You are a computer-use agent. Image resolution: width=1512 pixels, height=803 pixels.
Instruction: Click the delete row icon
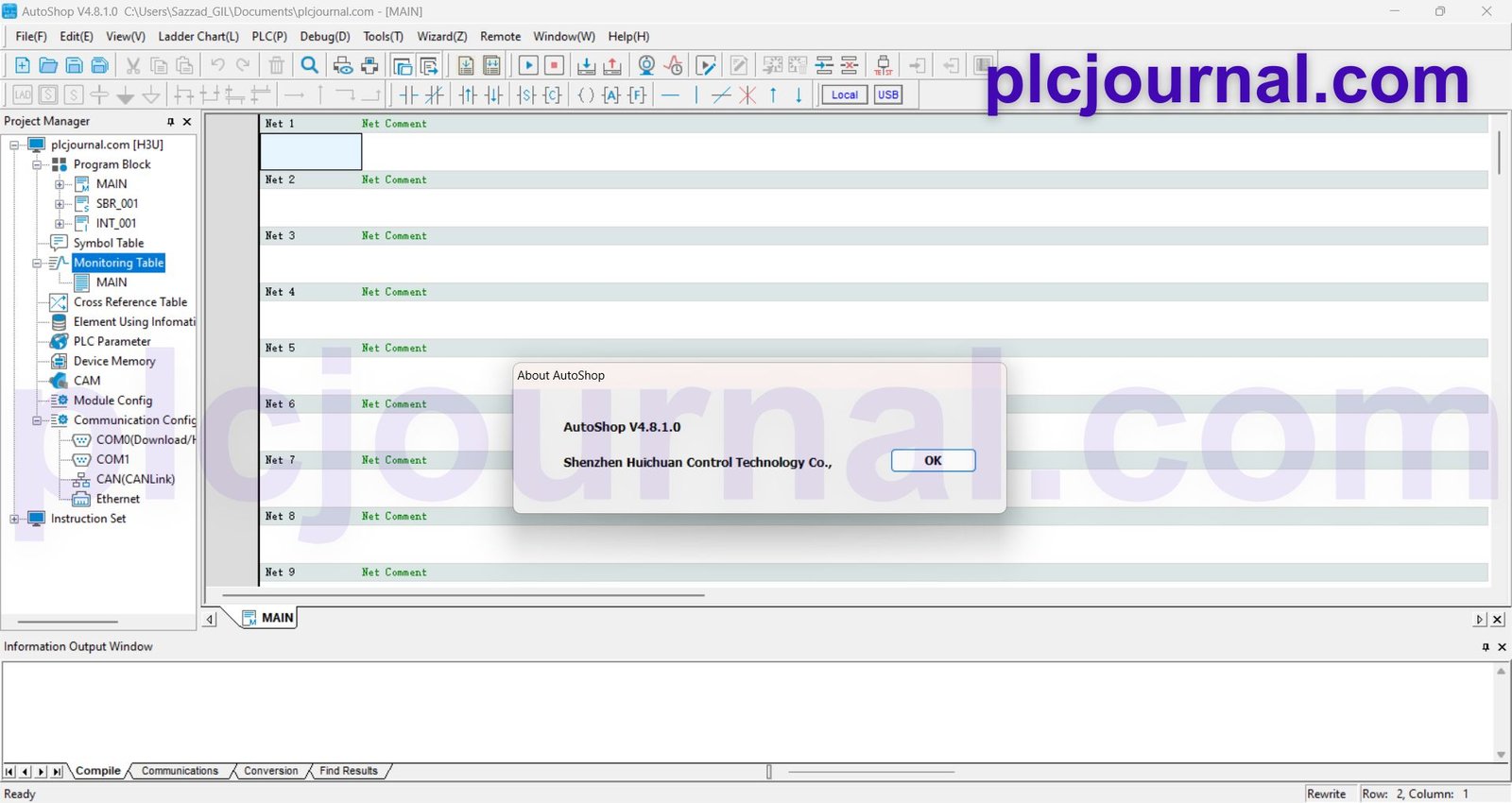click(850, 65)
